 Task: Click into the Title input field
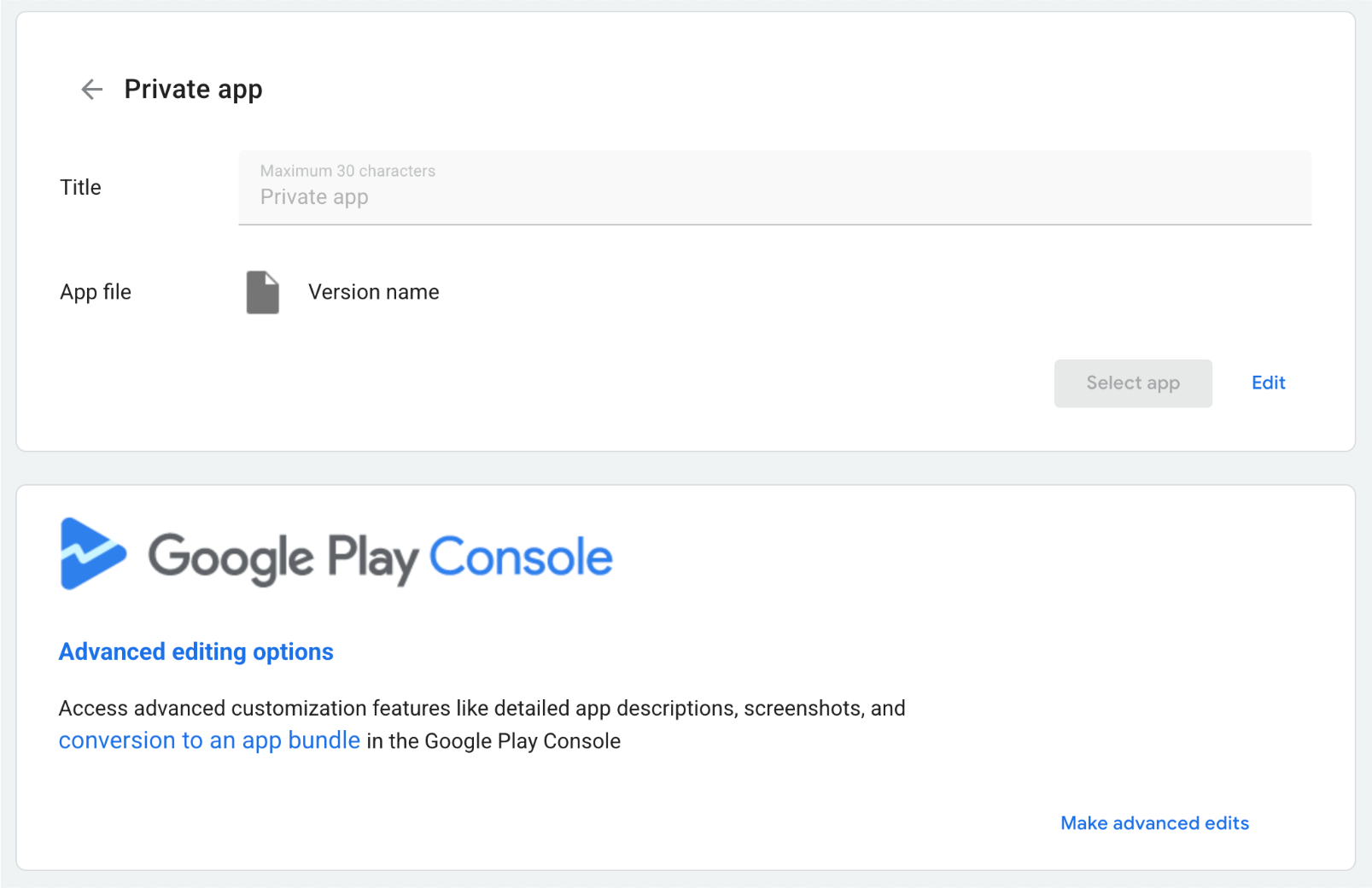click(774, 189)
